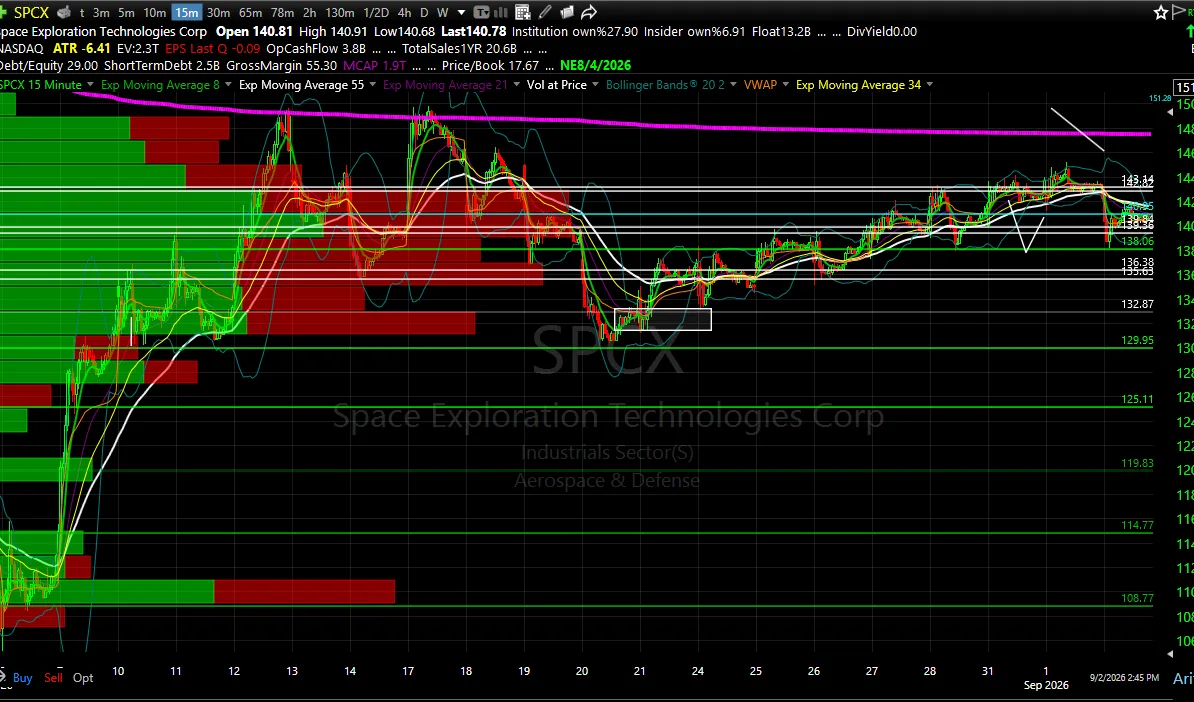The image size is (1194, 702).
Task: Select the pencil drawing tool icon
Action: click(545, 12)
